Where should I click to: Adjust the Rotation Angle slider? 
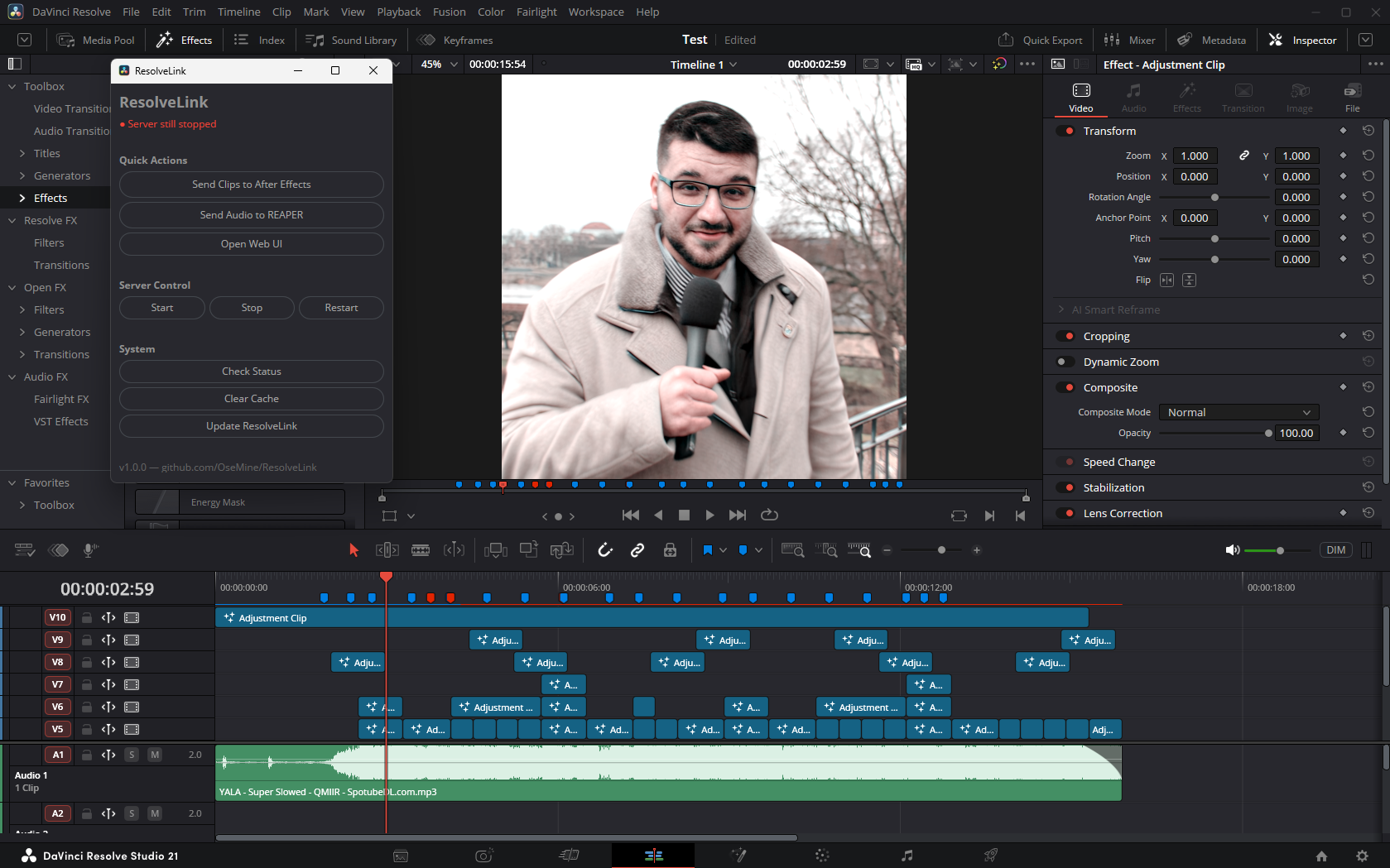1214,197
